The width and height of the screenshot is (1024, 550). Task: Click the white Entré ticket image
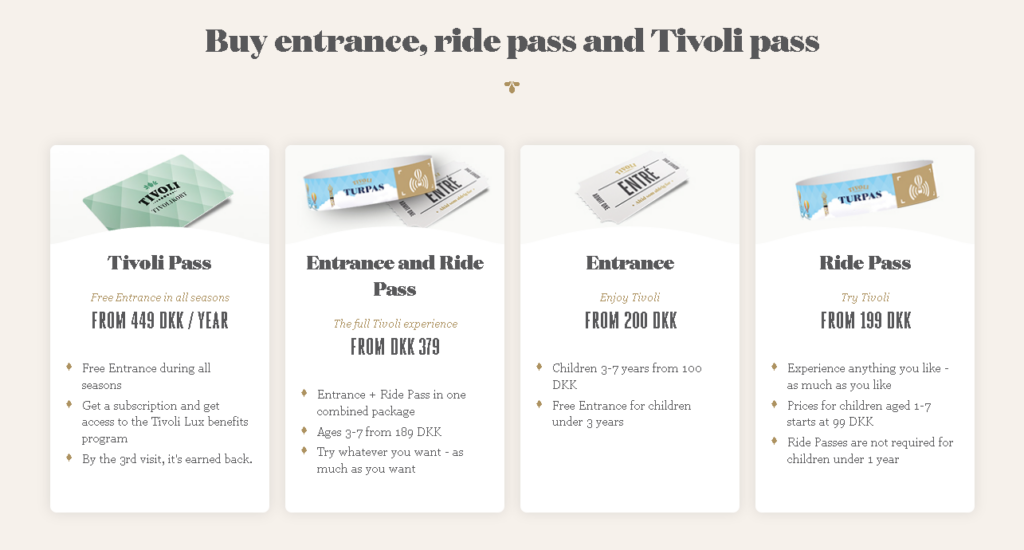(630, 188)
